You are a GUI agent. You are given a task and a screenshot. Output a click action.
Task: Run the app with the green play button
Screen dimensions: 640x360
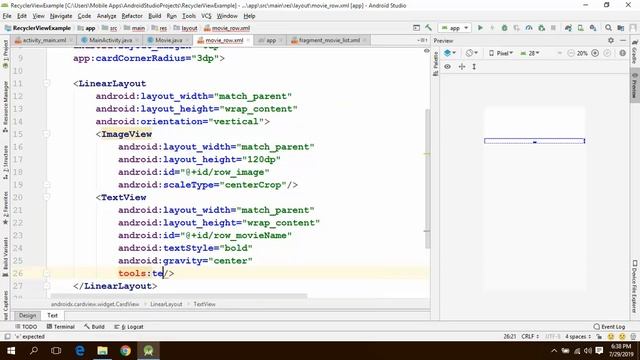[480, 28]
